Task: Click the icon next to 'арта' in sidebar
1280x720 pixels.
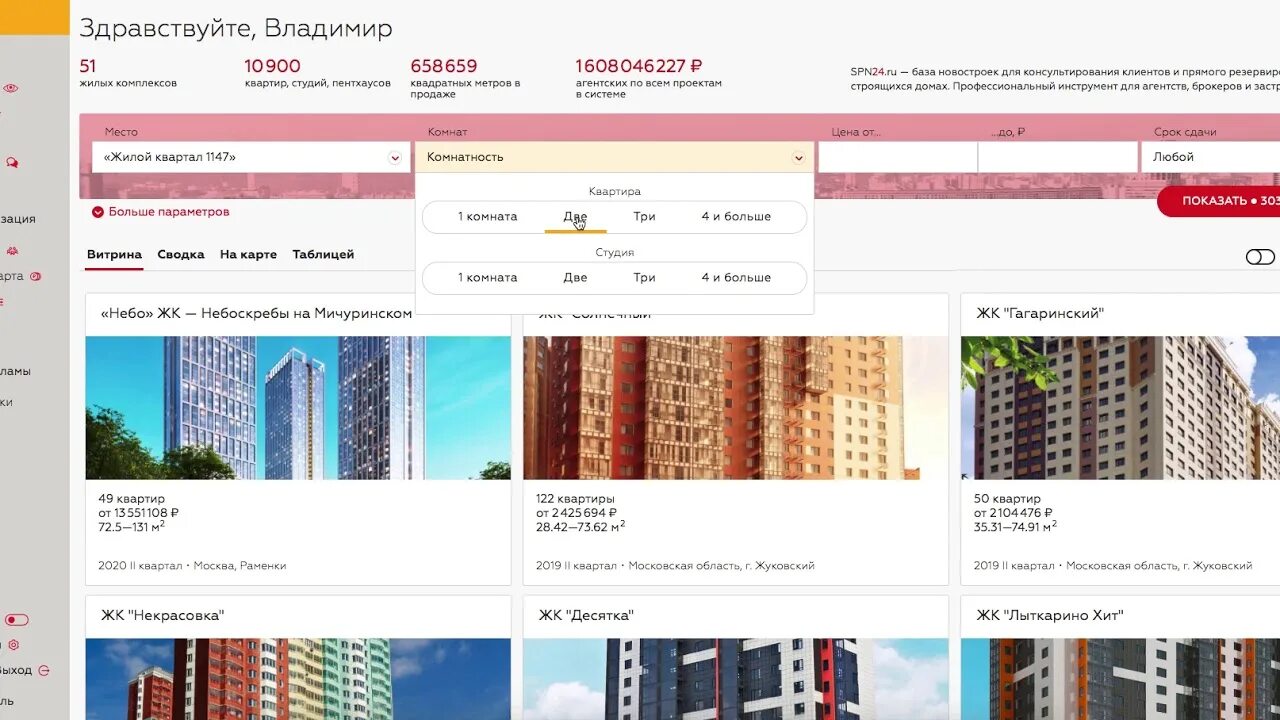Action: [35, 276]
